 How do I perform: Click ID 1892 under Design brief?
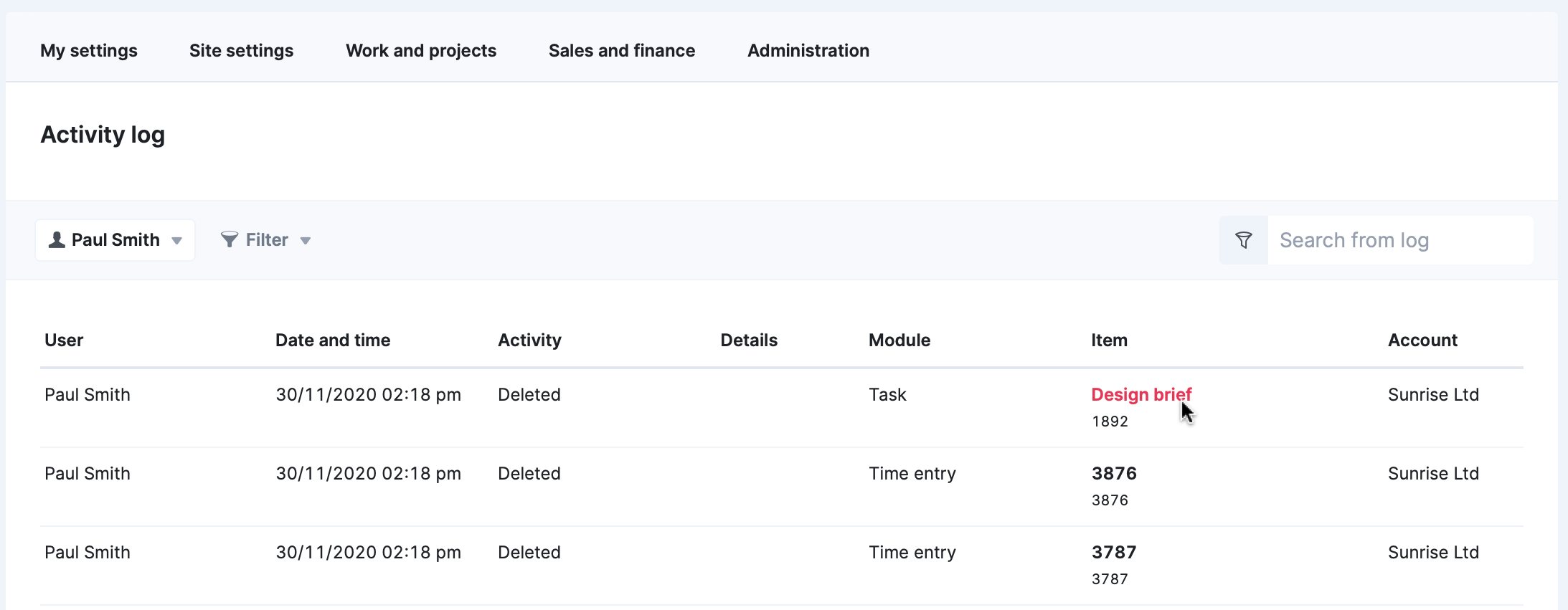1110,421
